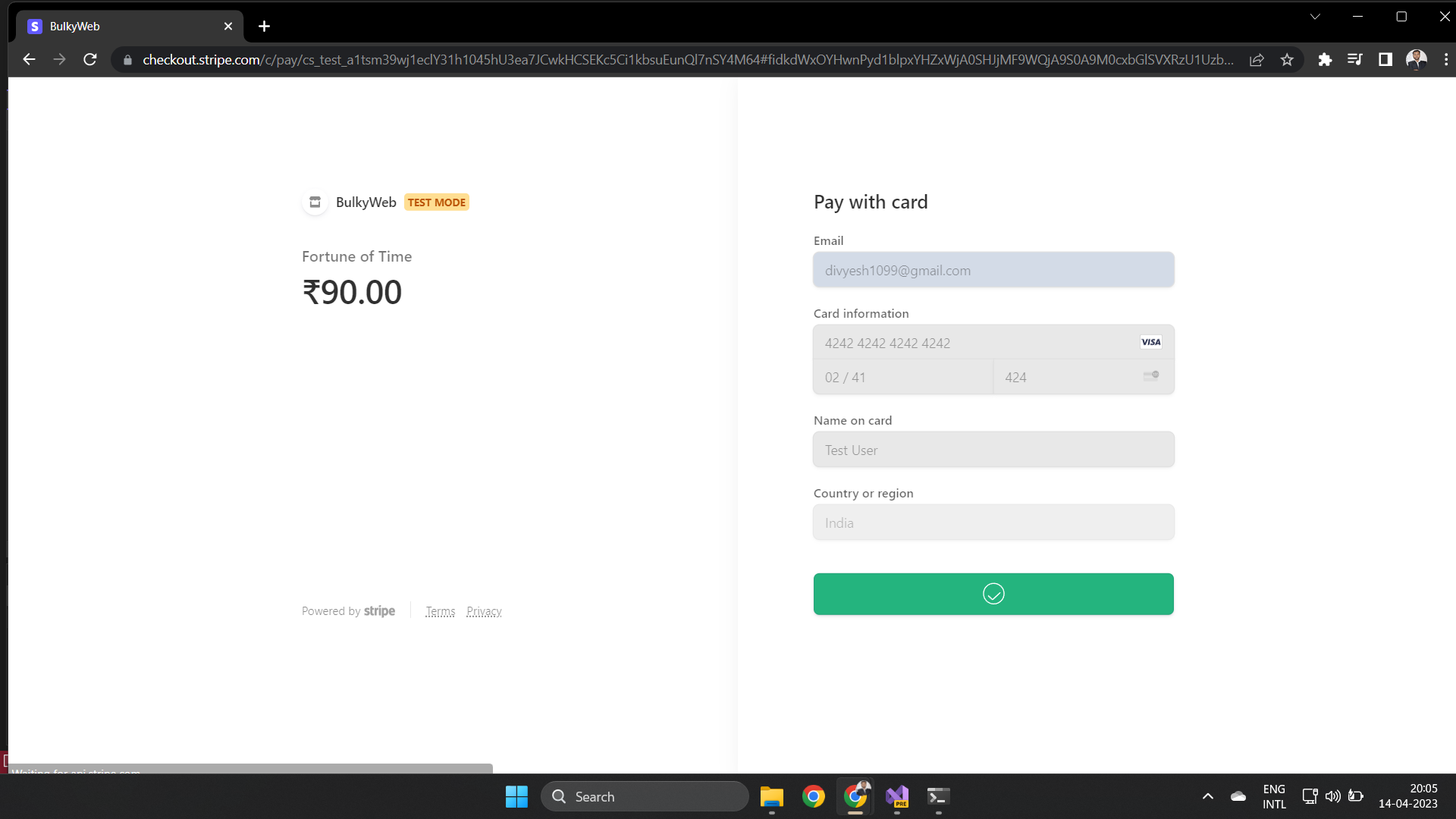Open the browser extensions puzzle icon
This screenshot has height=819, width=1456.
click(x=1326, y=60)
